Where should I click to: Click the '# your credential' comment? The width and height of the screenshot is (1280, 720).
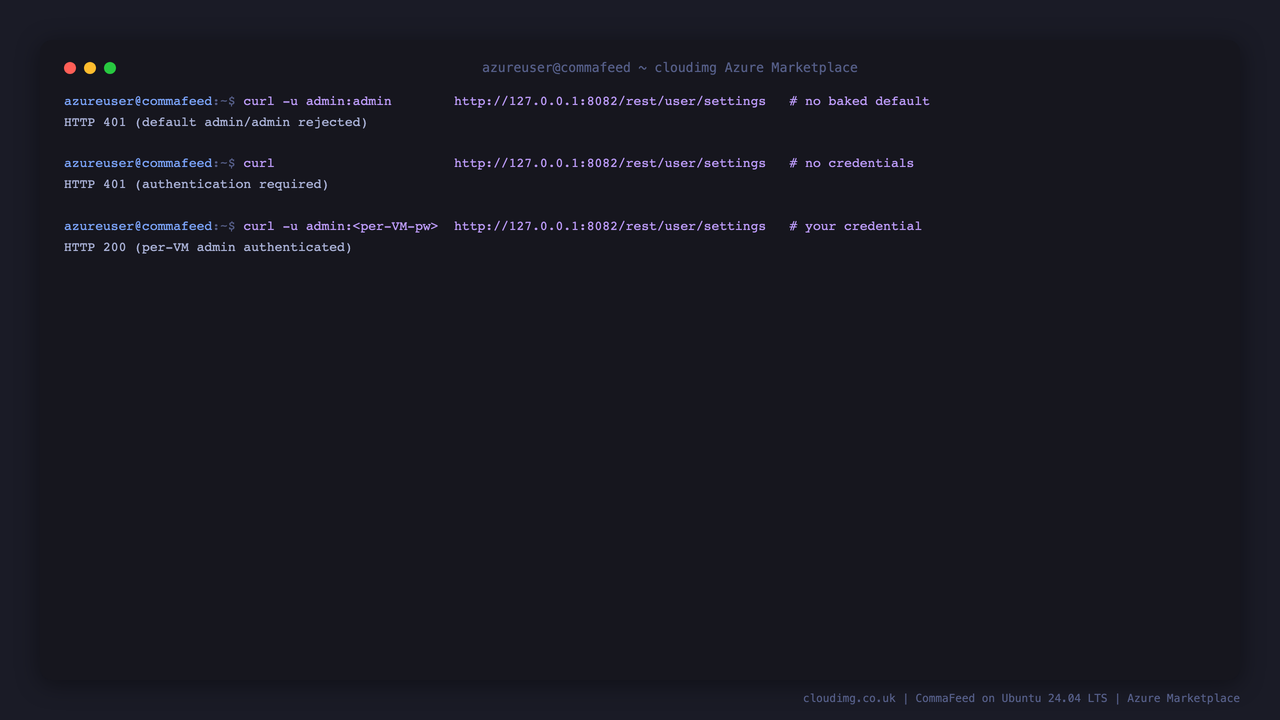pos(855,226)
